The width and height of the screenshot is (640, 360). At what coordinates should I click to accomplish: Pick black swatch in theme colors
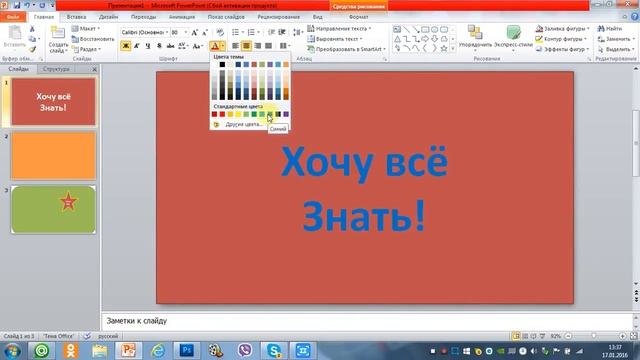coord(222,64)
